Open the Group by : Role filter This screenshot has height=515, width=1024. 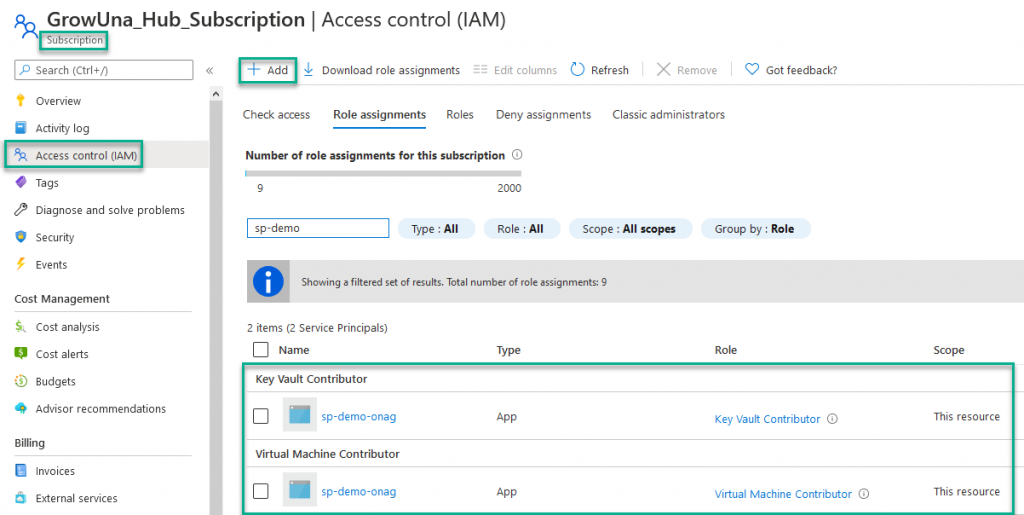(756, 229)
